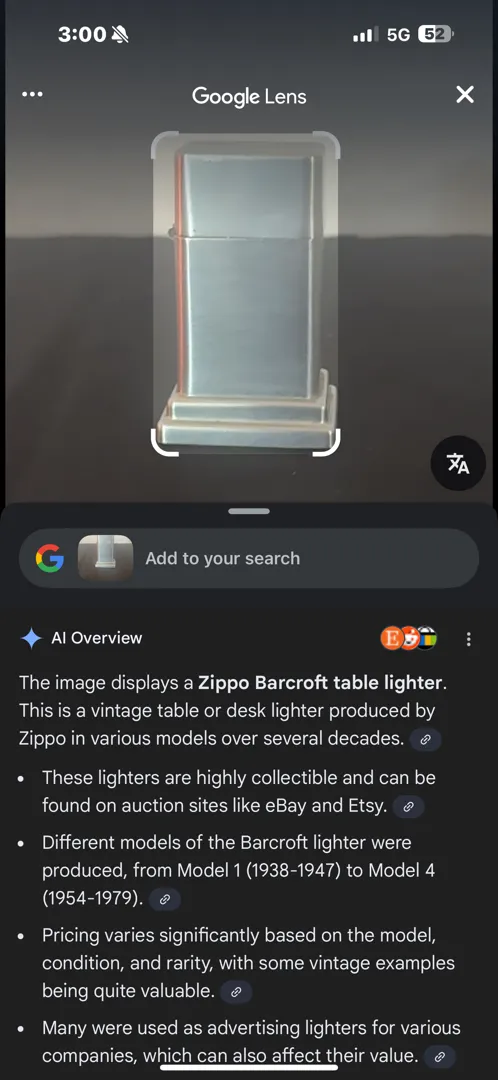Tap the Google G logo in search bar
The width and height of the screenshot is (498, 1080).
point(50,558)
